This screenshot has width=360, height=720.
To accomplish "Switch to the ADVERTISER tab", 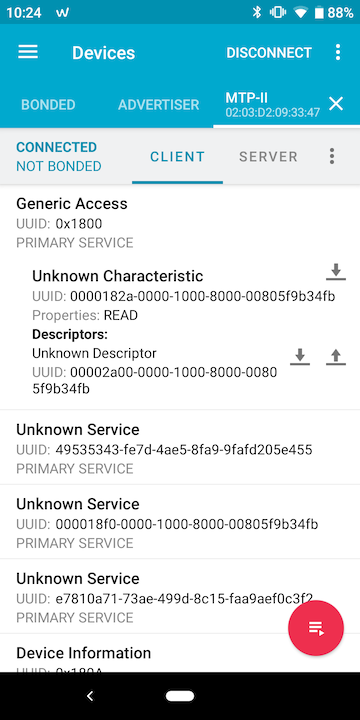I will pyautogui.click(x=158, y=105).
